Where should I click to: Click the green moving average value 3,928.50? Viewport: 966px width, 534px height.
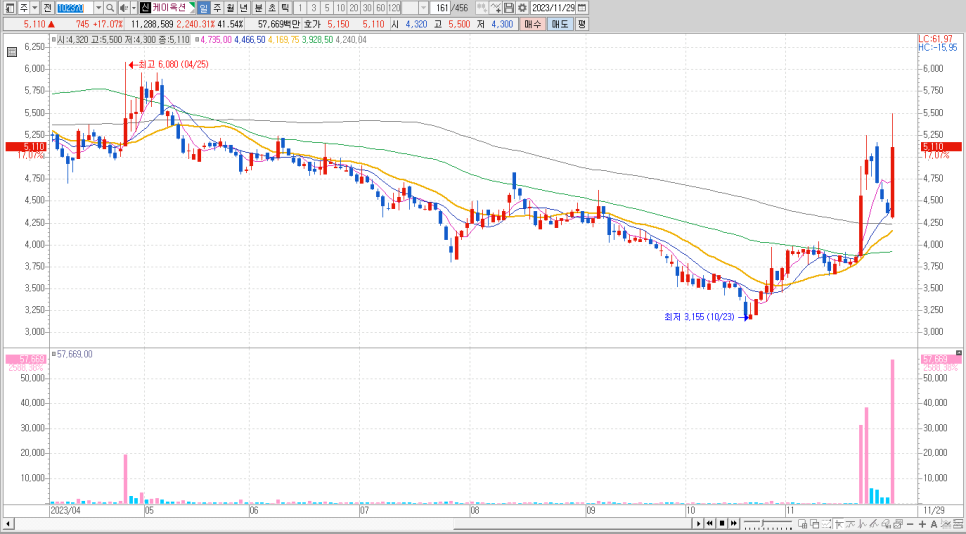pos(318,39)
